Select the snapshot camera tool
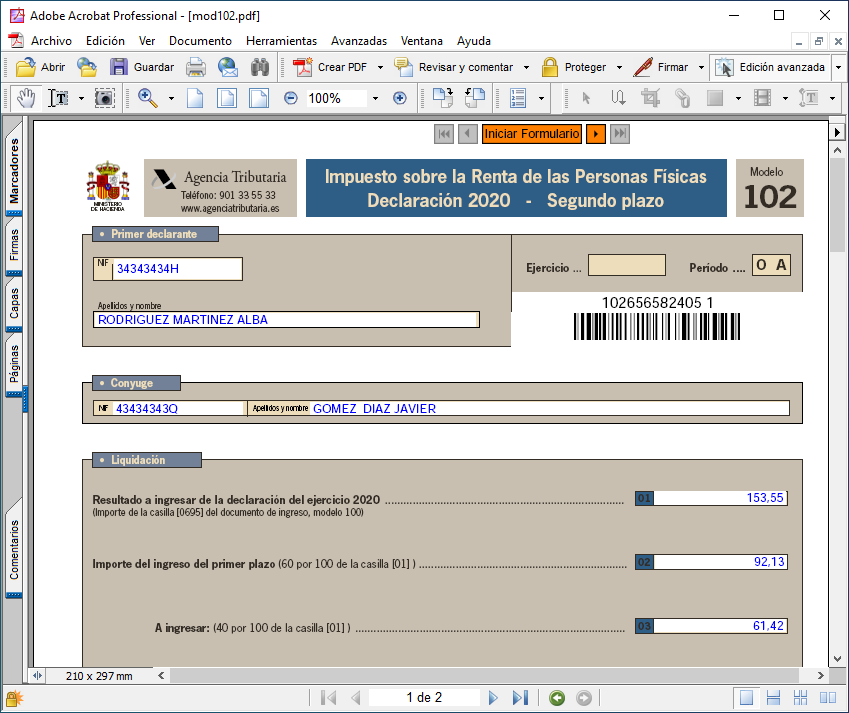 (105, 98)
